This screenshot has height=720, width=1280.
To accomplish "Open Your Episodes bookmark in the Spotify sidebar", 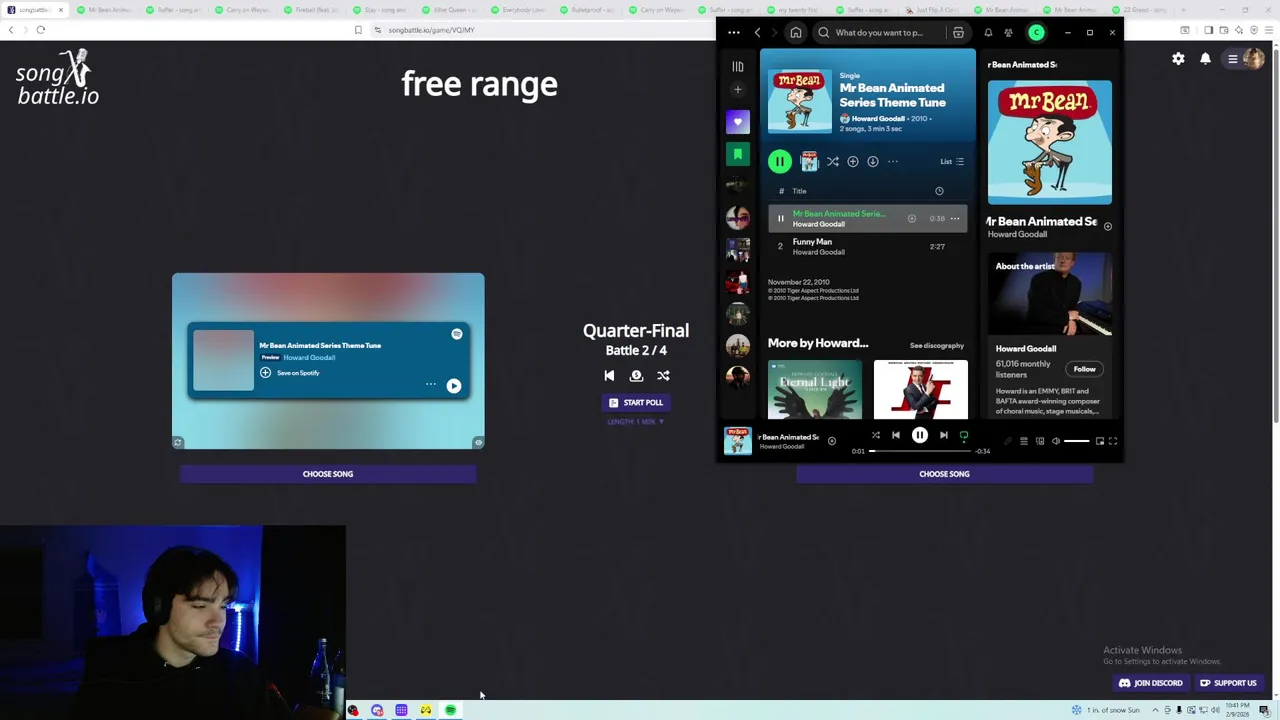I will [738, 154].
